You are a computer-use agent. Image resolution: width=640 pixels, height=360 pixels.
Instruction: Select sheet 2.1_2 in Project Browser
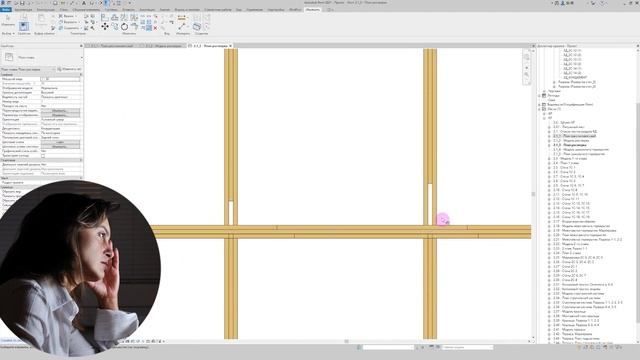click(x=571, y=140)
